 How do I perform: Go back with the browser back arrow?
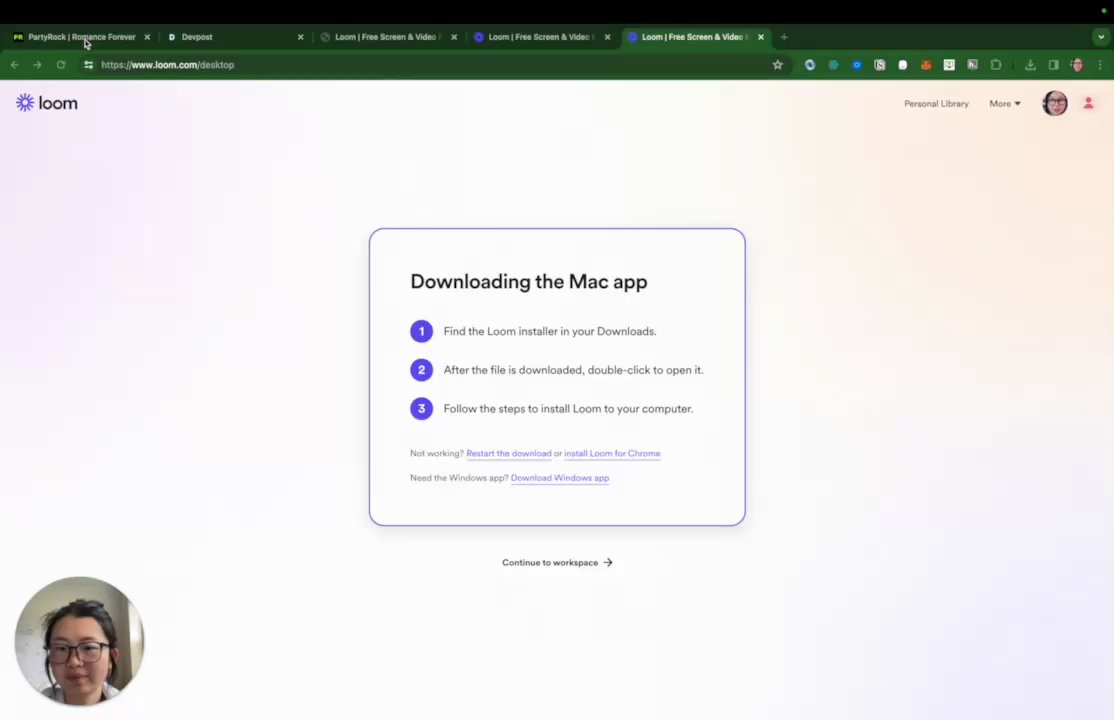coord(14,65)
